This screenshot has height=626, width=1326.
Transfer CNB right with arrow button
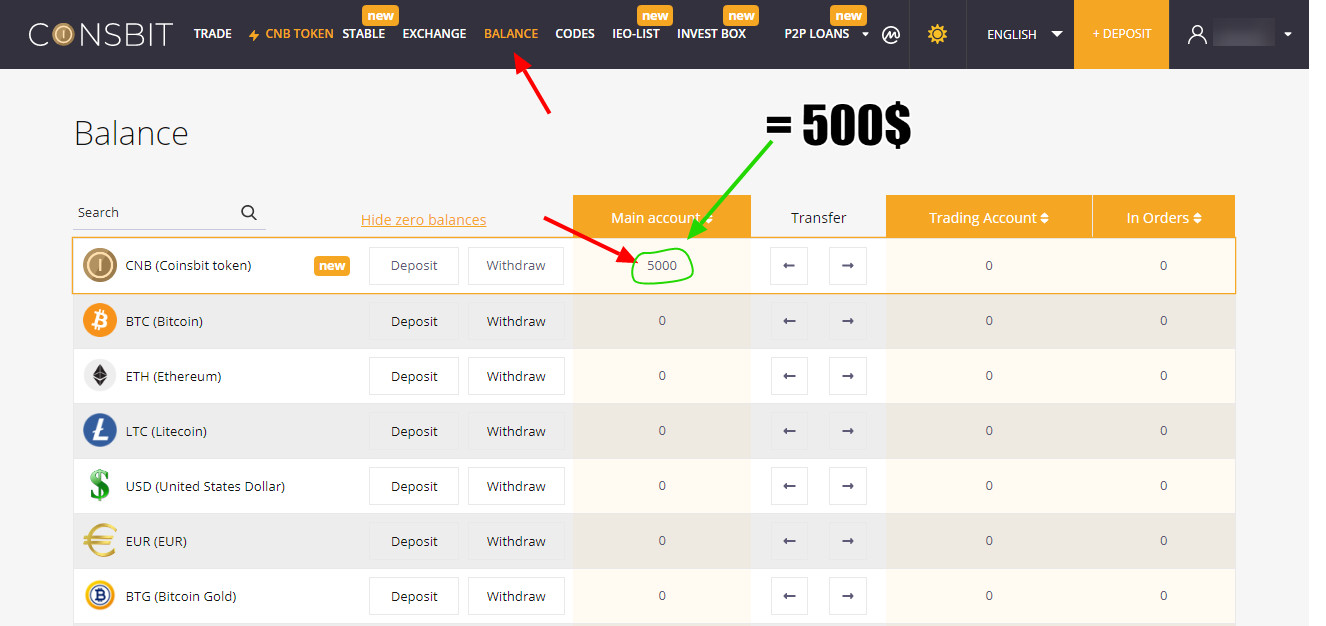click(848, 266)
